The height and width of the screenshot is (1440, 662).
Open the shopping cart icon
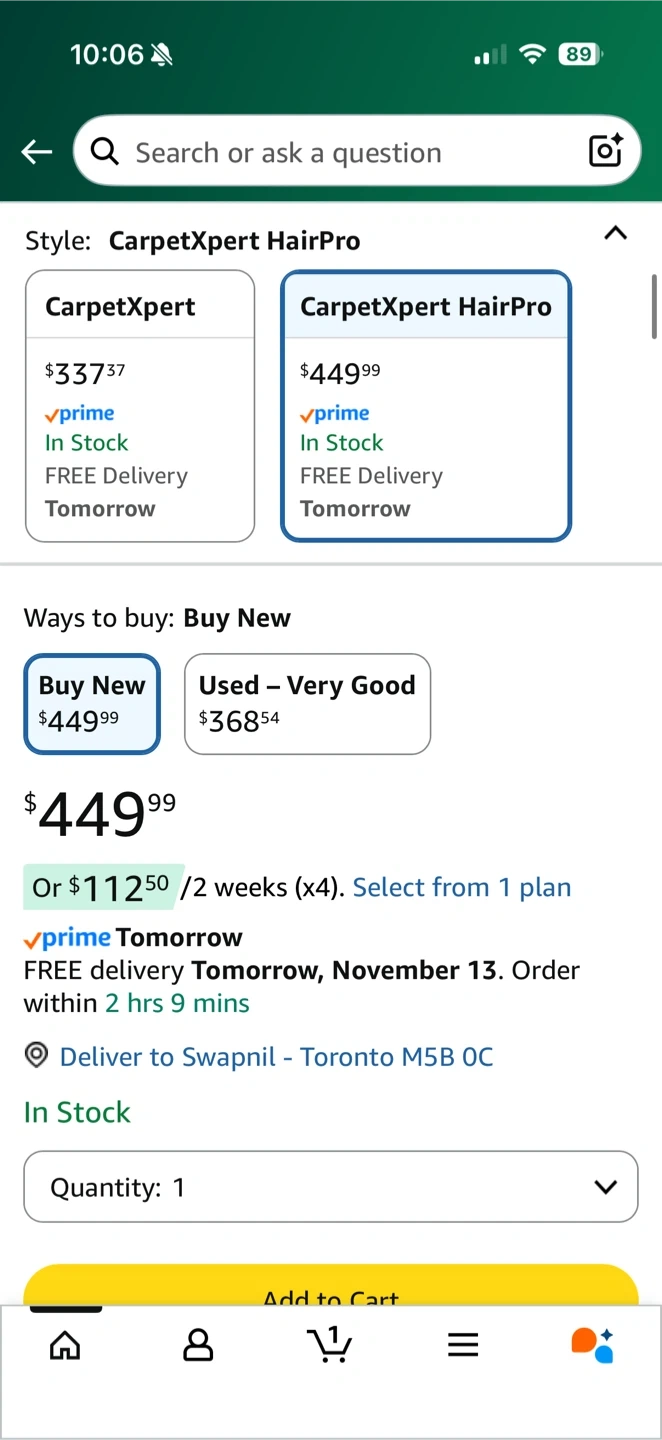tap(329, 1344)
